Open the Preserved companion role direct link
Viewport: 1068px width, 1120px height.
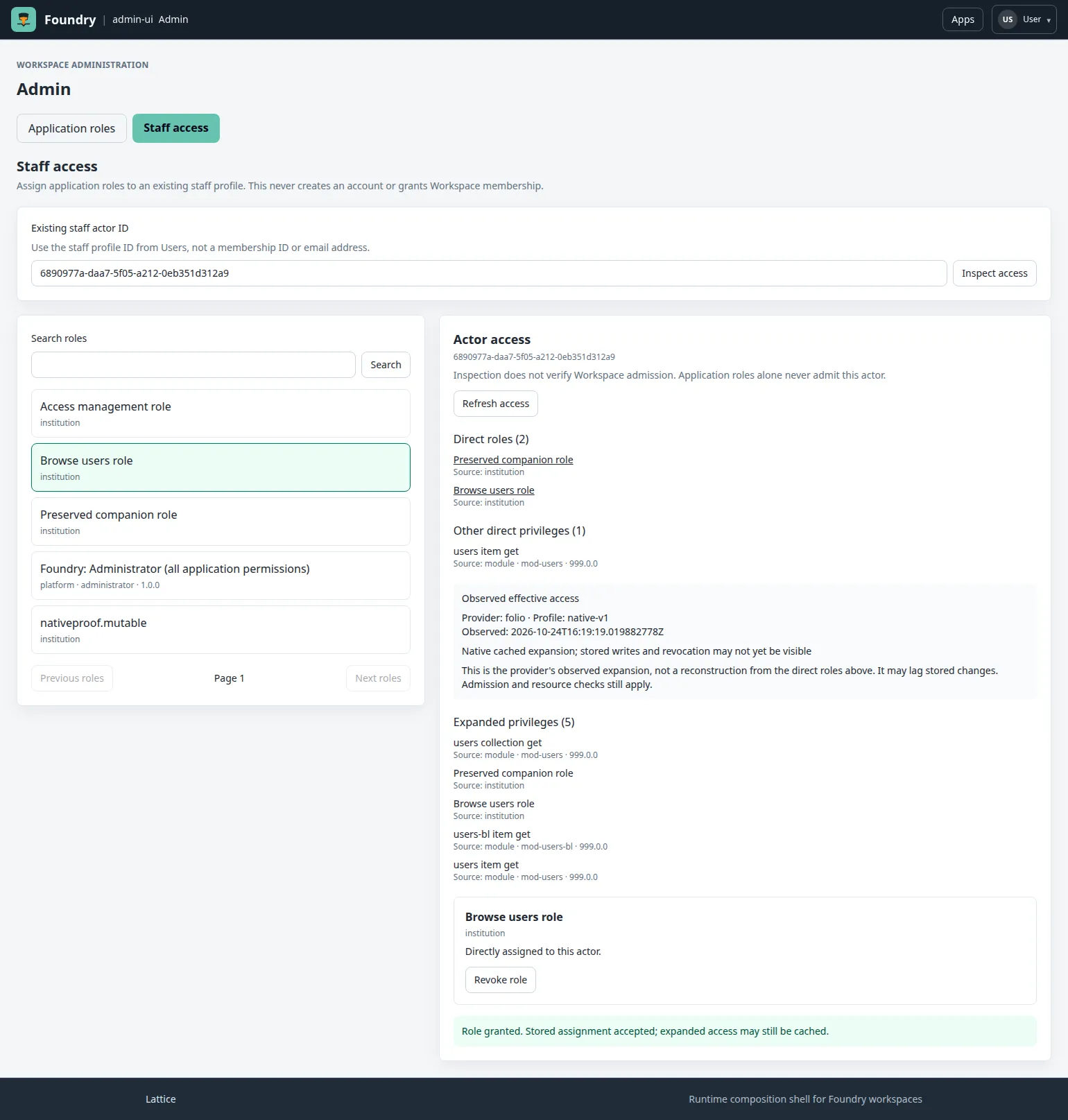coord(513,460)
